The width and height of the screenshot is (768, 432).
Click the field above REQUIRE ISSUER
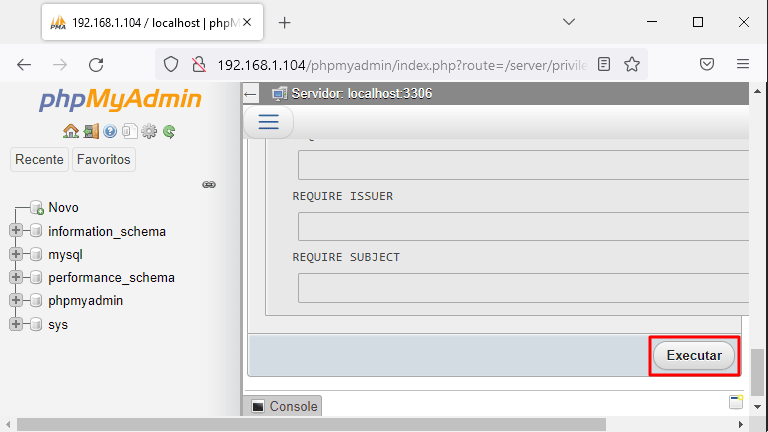(x=523, y=165)
